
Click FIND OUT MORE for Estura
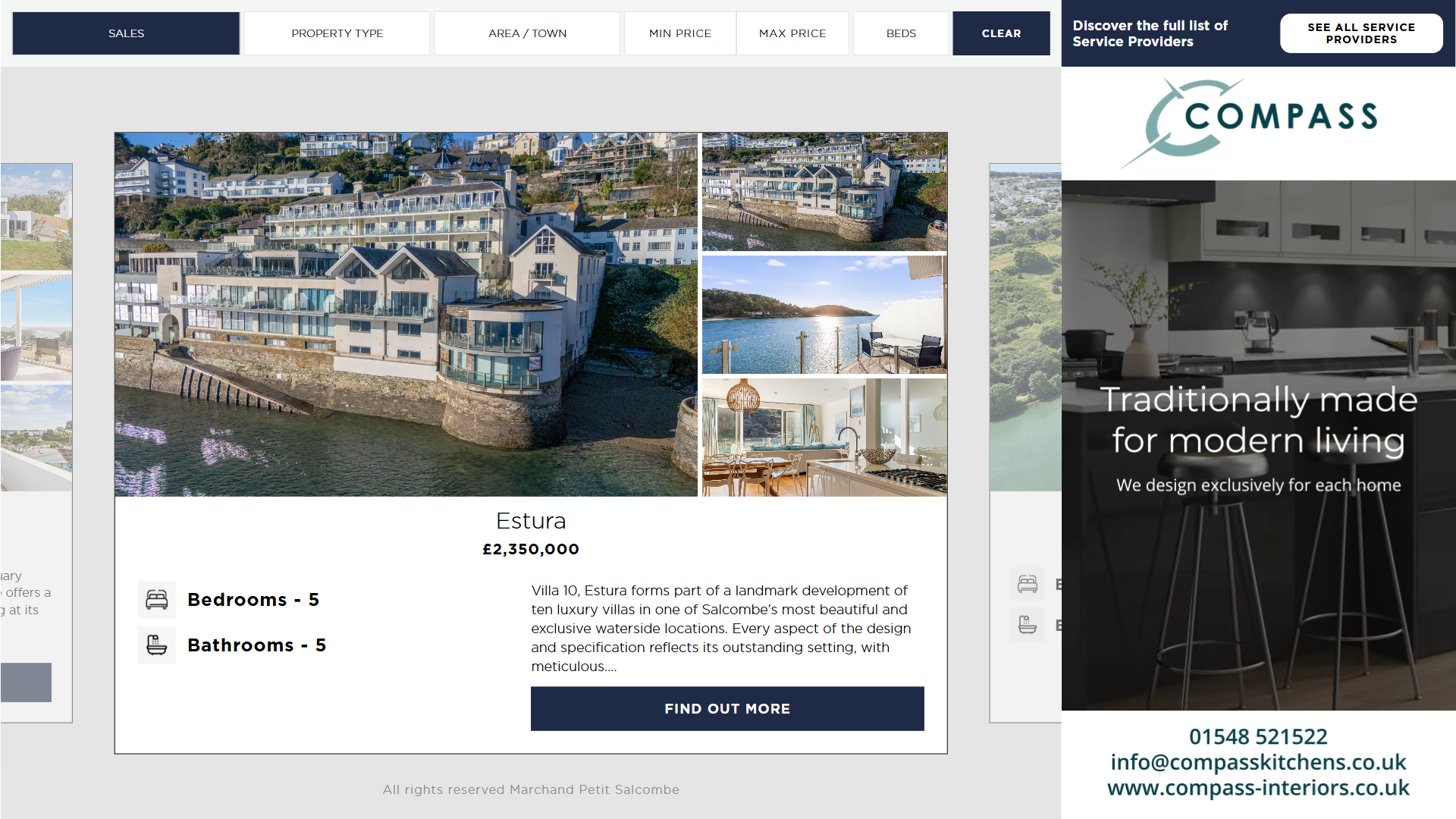click(727, 709)
